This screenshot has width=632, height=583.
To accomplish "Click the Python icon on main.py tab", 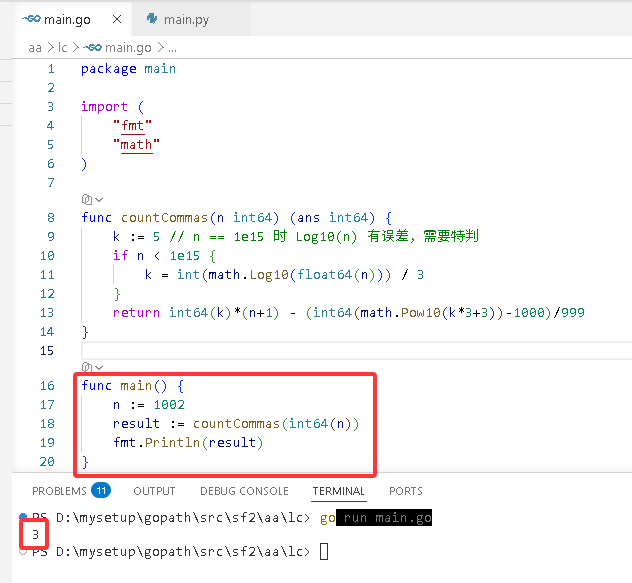I will [x=152, y=19].
